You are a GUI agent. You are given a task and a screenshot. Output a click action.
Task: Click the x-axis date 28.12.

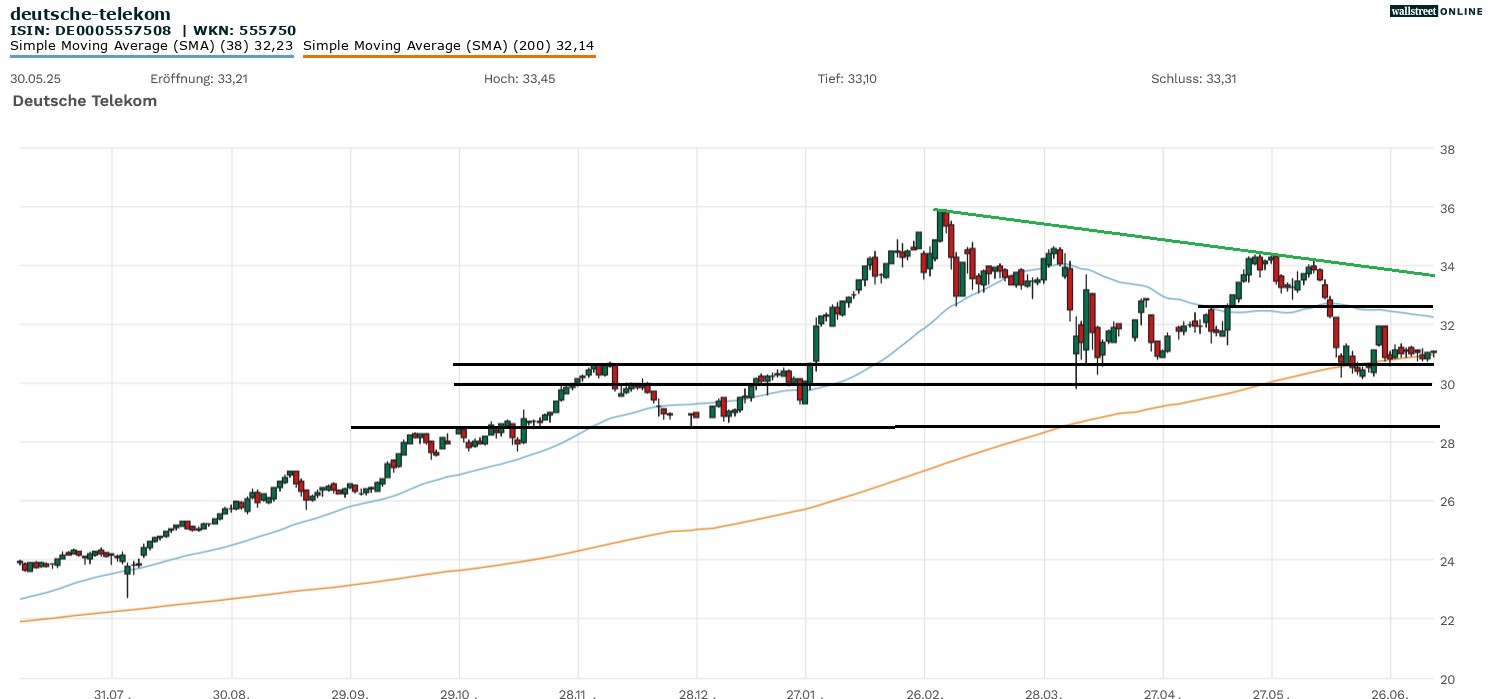coord(697,692)
